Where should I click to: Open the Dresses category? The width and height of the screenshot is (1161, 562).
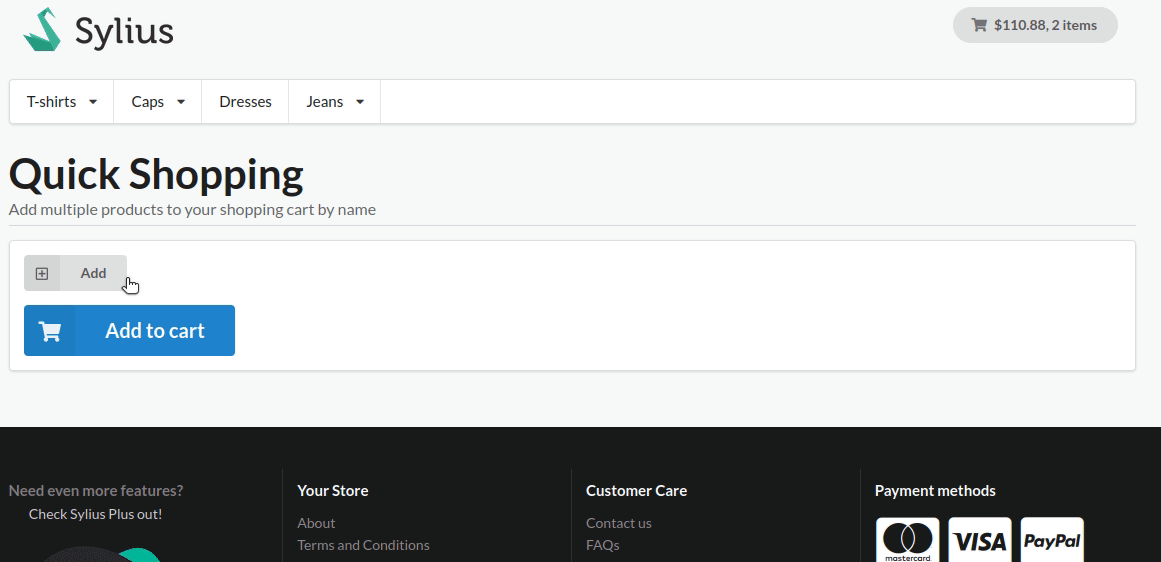245,101
